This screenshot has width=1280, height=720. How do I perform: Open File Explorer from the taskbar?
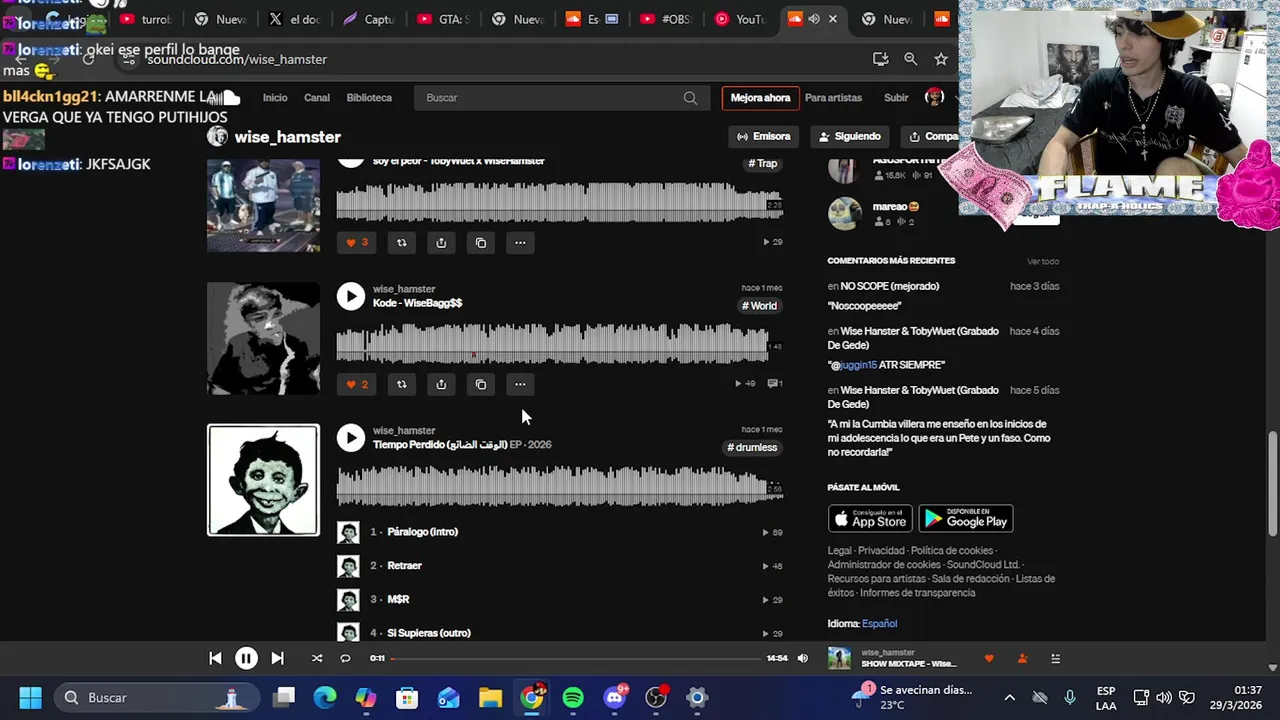(490, 697)
